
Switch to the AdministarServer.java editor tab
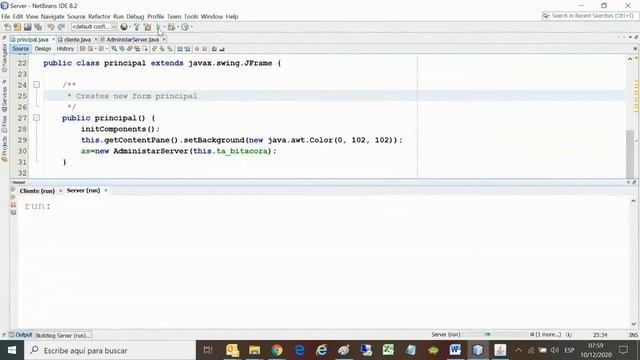click(132, 40)
